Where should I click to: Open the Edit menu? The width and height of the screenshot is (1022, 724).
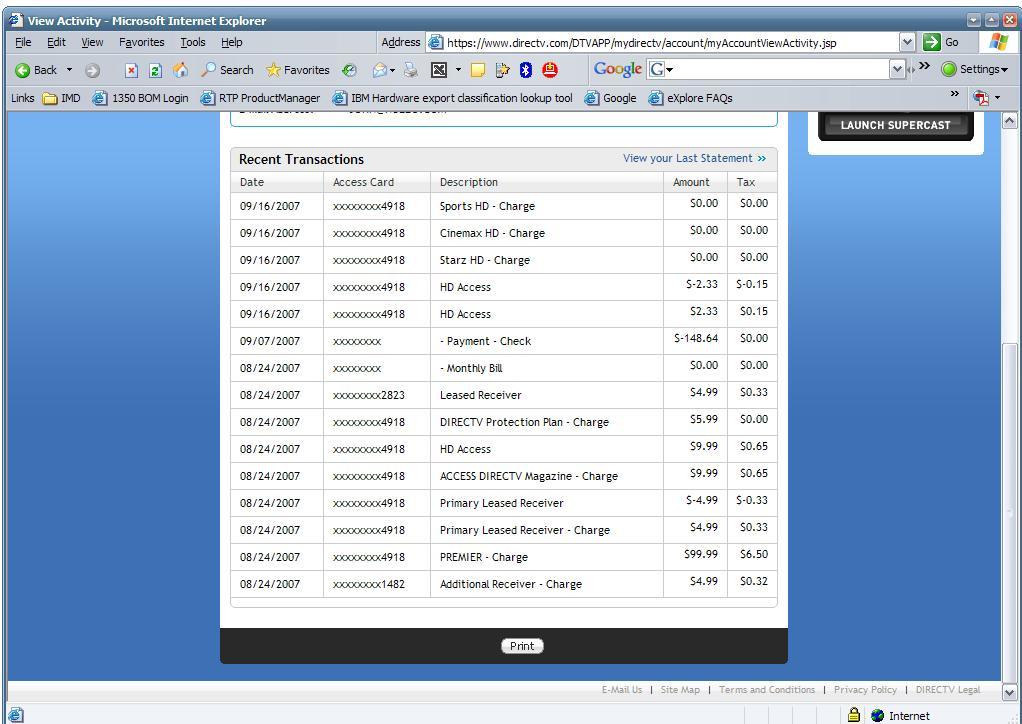pyautogui.click(x=56, y=42)
